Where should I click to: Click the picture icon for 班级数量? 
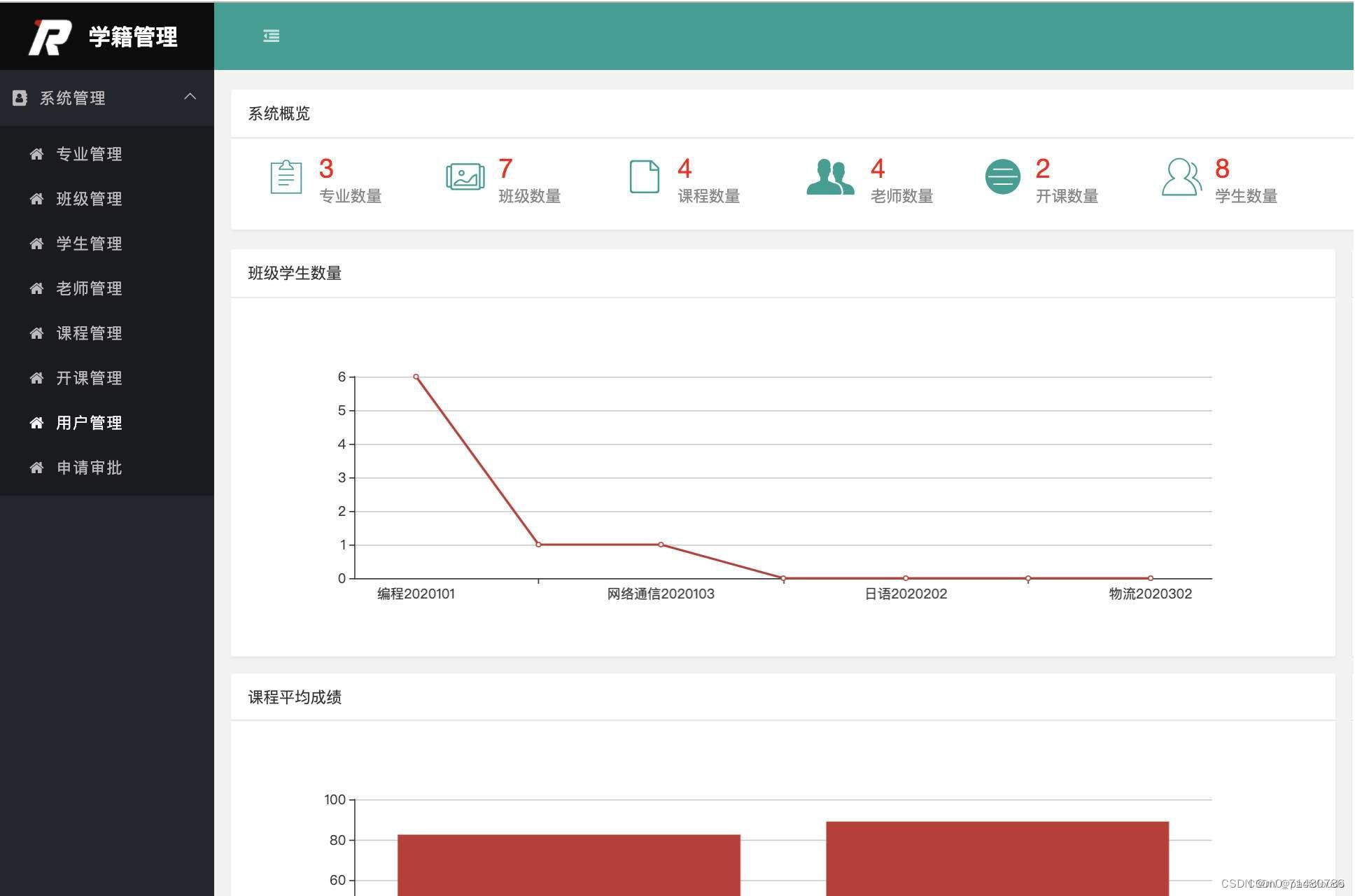[465, 177]
